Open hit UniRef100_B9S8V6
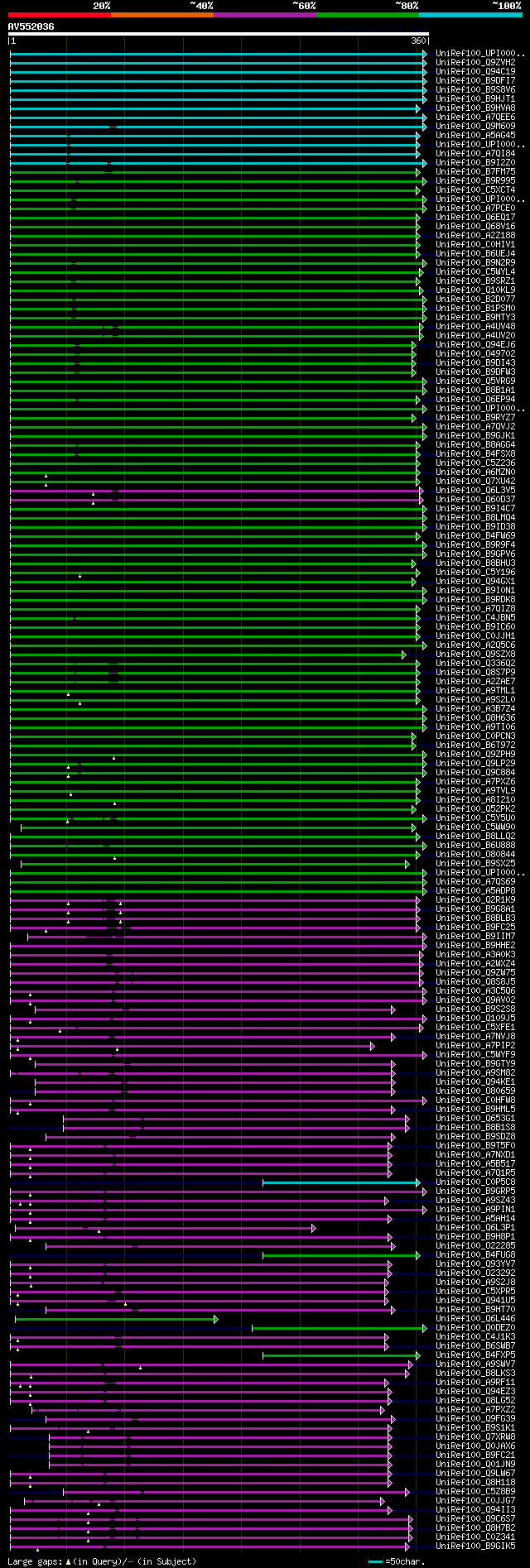 click(475, 89)
